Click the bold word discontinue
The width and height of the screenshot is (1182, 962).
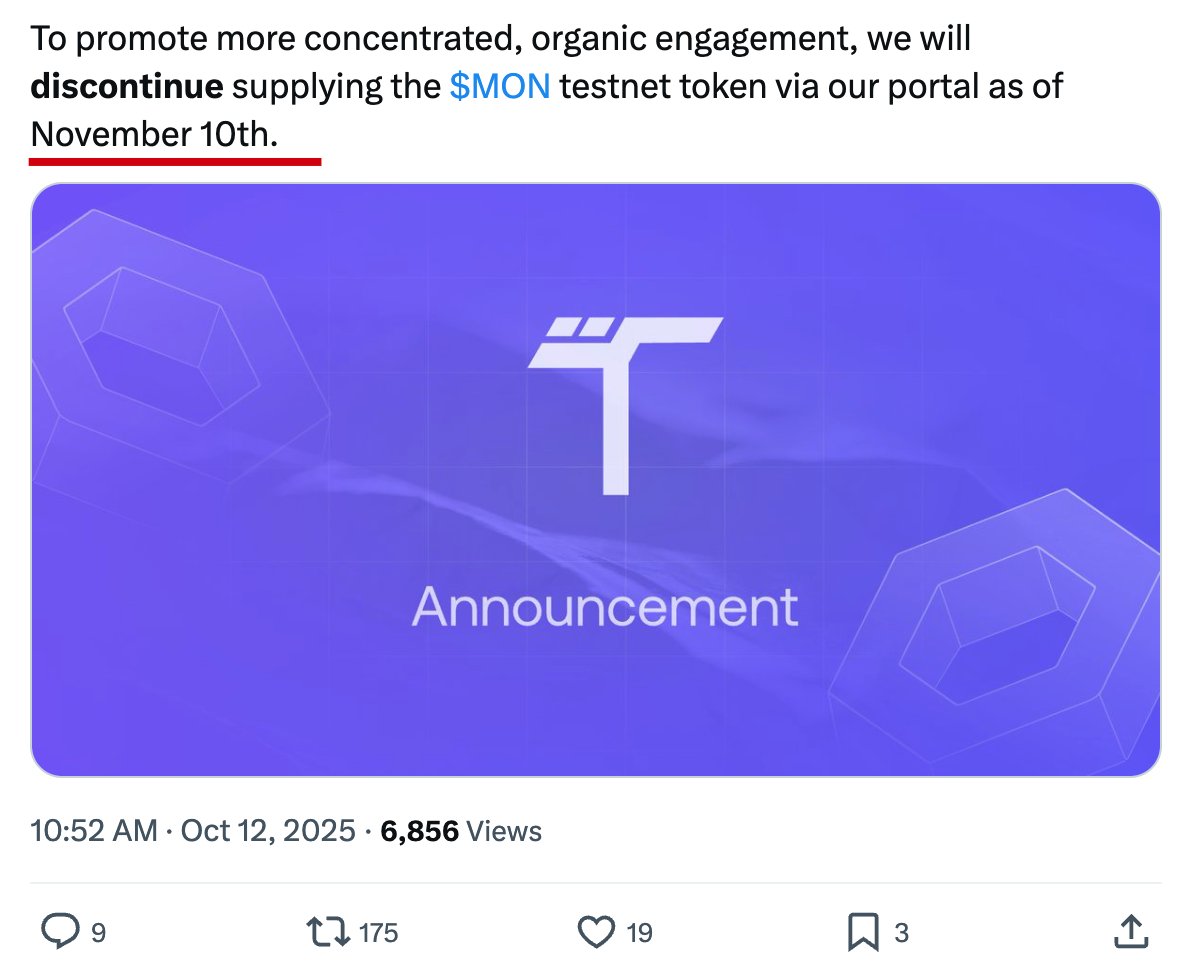coord(127,87)
